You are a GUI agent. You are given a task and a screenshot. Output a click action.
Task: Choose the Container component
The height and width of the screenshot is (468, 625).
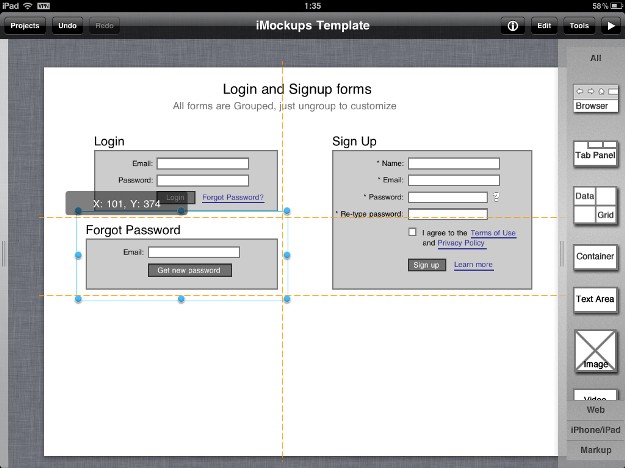click(x=595, y=256)
